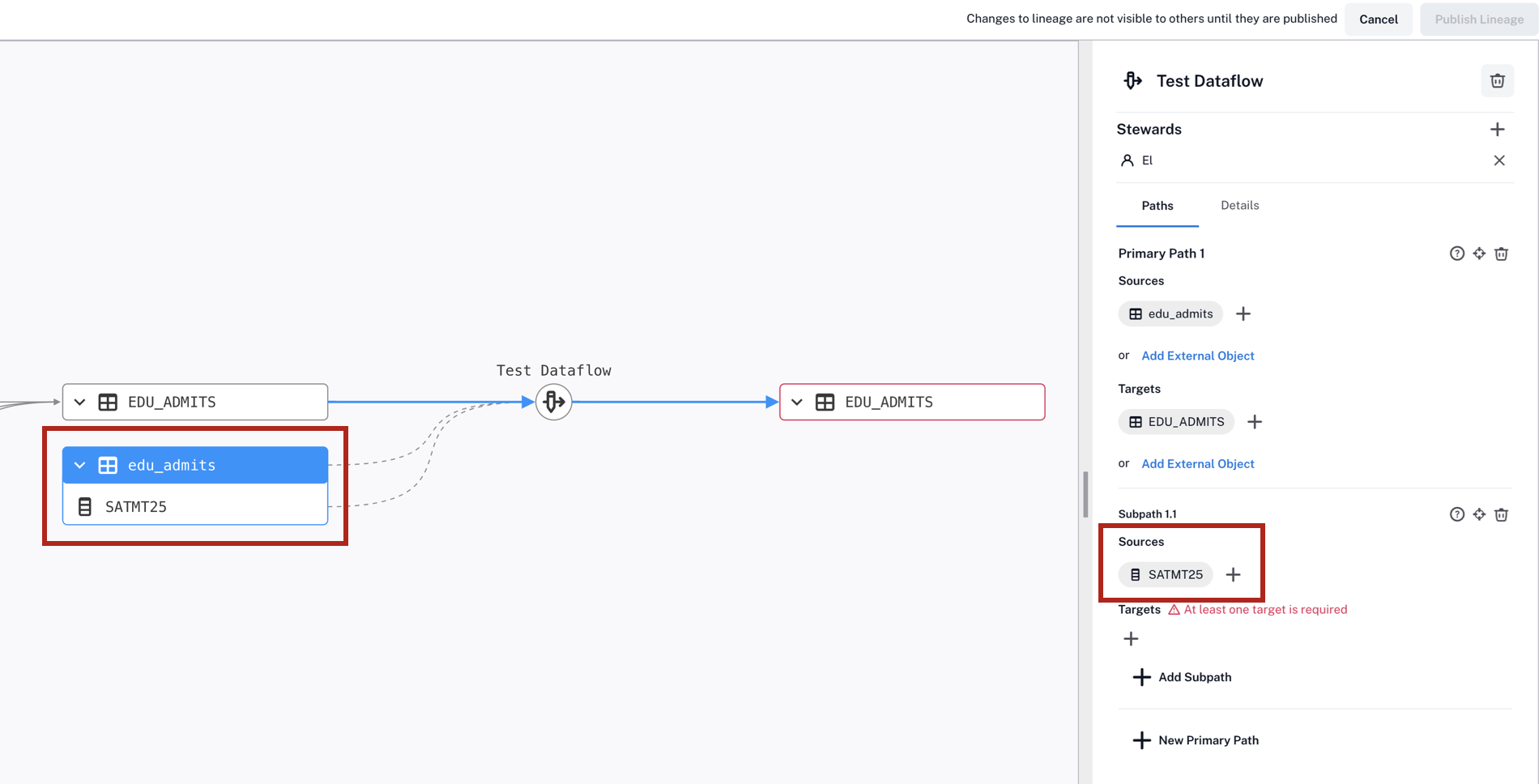Add another source next to edu_admits chip
Image resolution: width=1539 pixels, height=784 pixels.
(x=1243, y=313)
